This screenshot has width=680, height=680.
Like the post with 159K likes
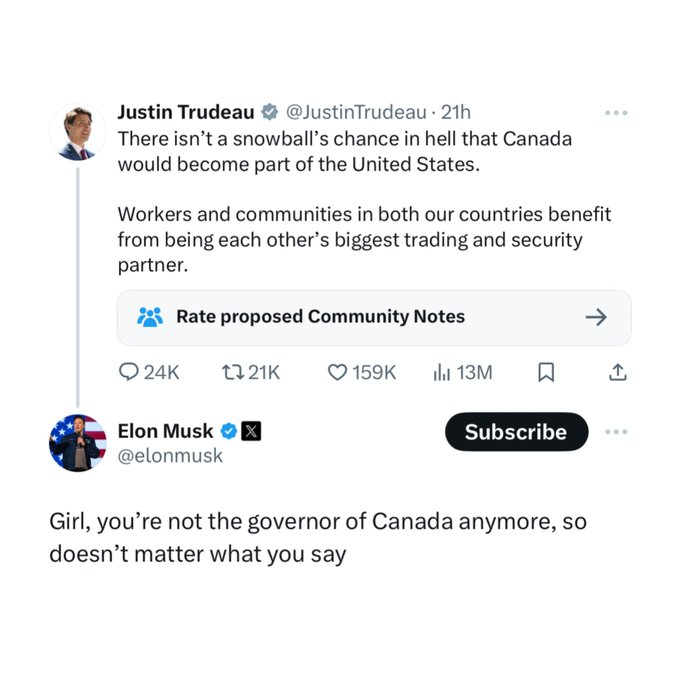click(338, 372)
